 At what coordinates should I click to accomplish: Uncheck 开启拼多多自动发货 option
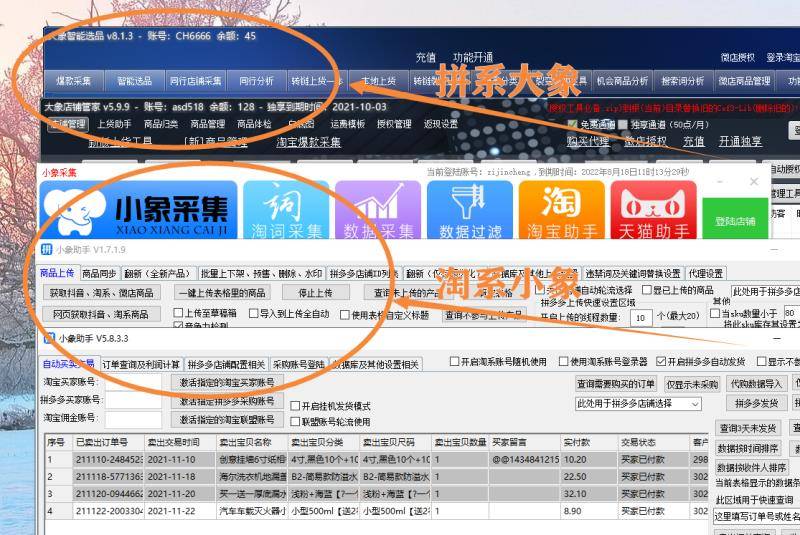pyautogui.click(x=661, y=361)
